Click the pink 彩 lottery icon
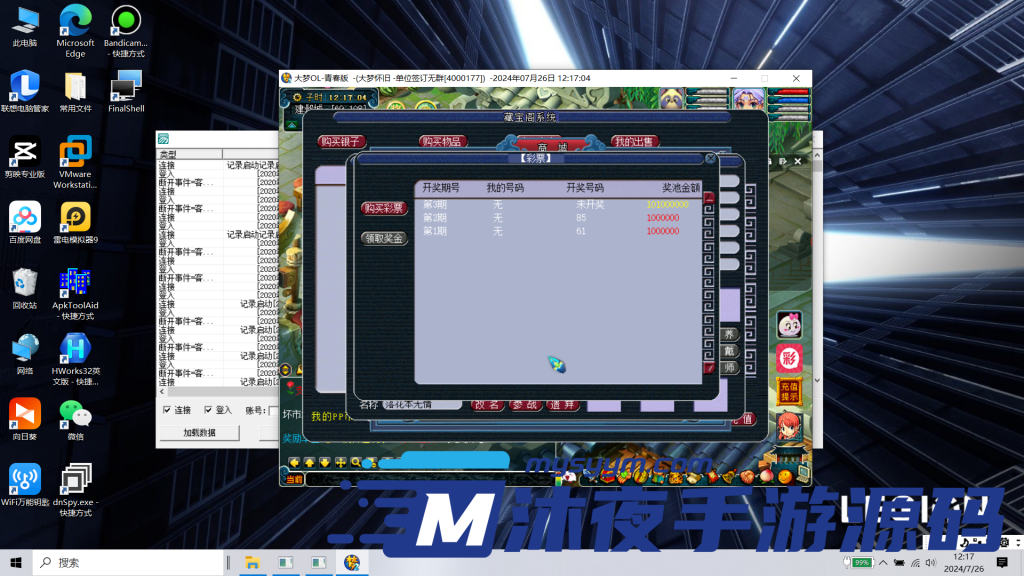This screenshot has height=576, width=1024. (789, 358)
